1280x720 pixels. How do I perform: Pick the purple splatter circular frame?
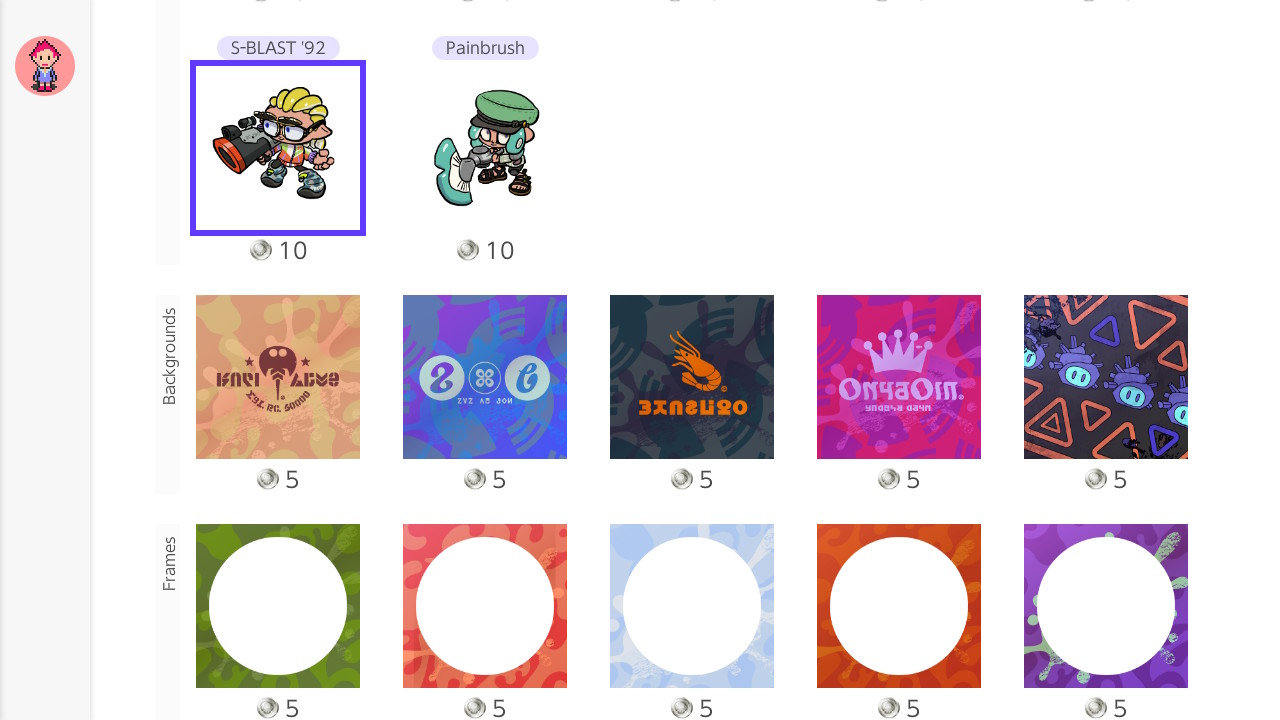[x=1106, y=606]
